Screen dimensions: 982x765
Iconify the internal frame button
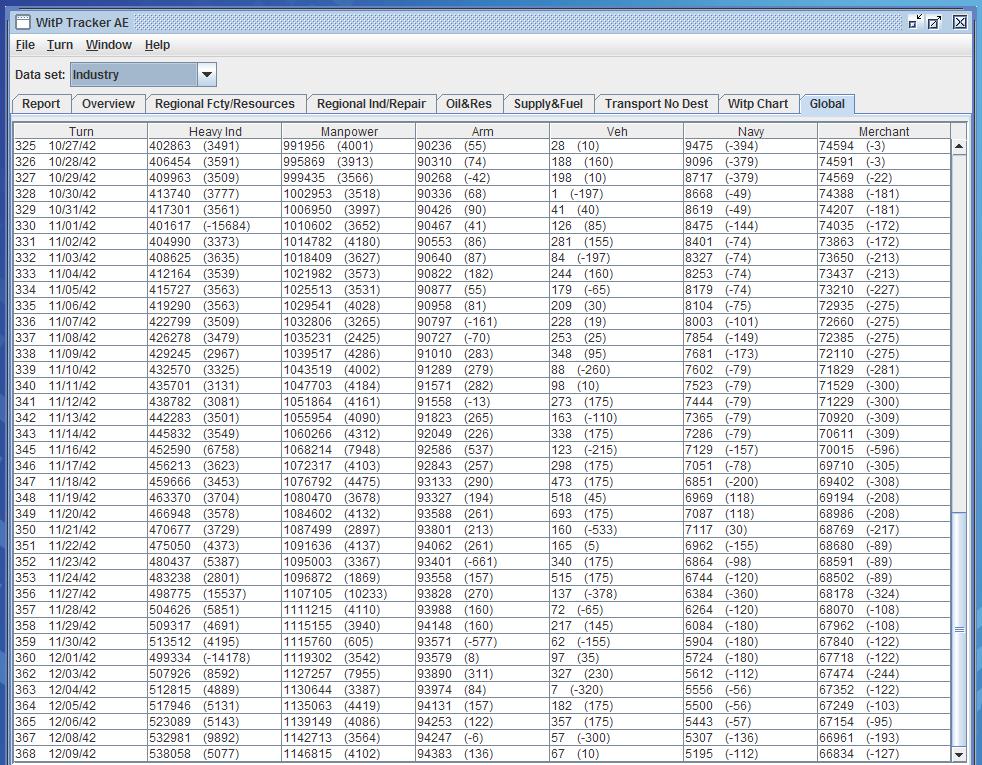[915, 23]
